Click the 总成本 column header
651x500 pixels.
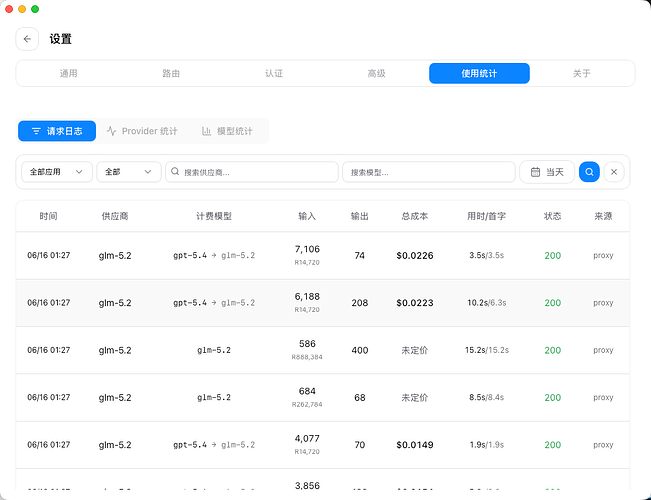point(414,216)
